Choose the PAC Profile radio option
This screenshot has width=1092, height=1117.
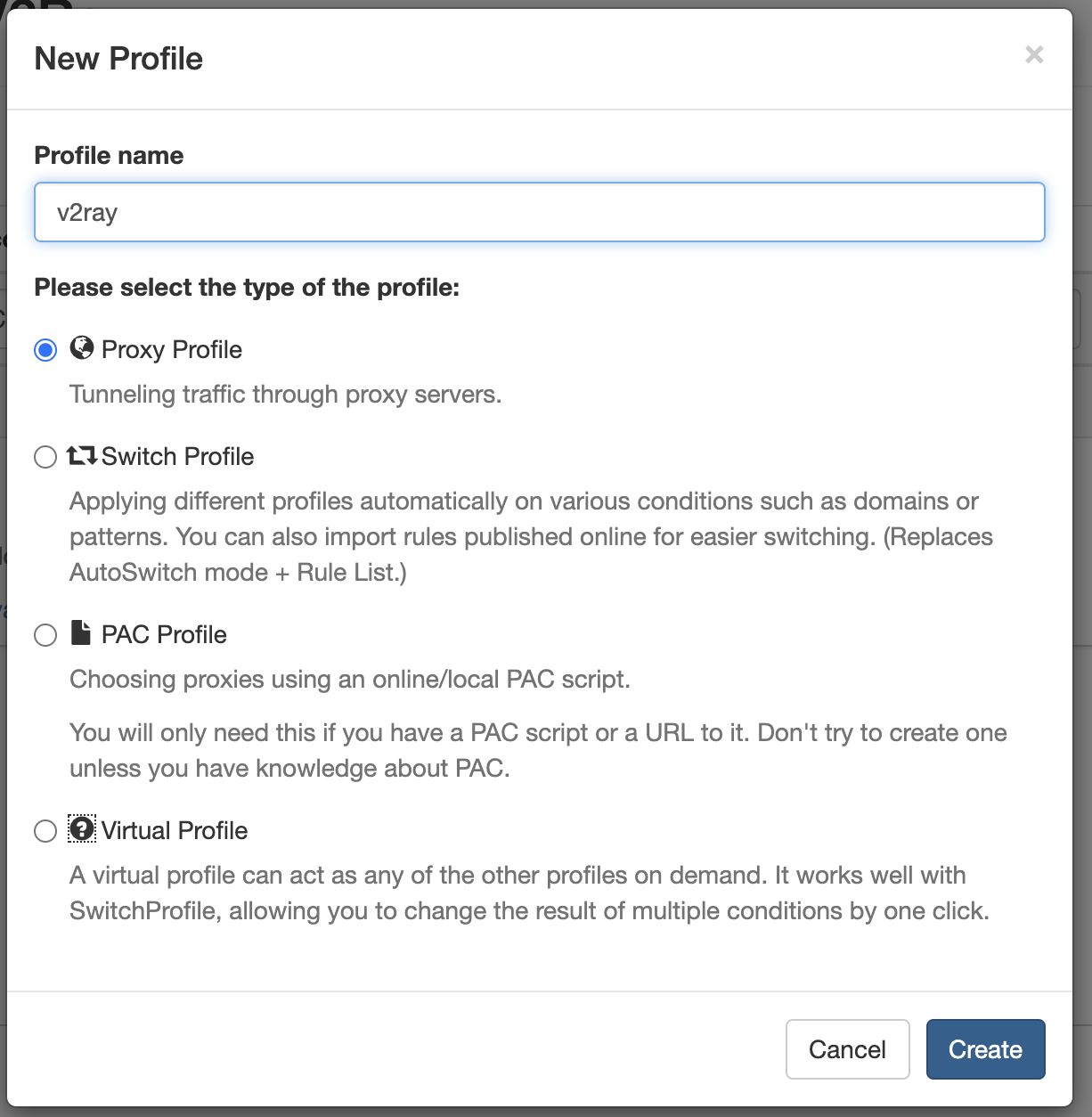45,635
